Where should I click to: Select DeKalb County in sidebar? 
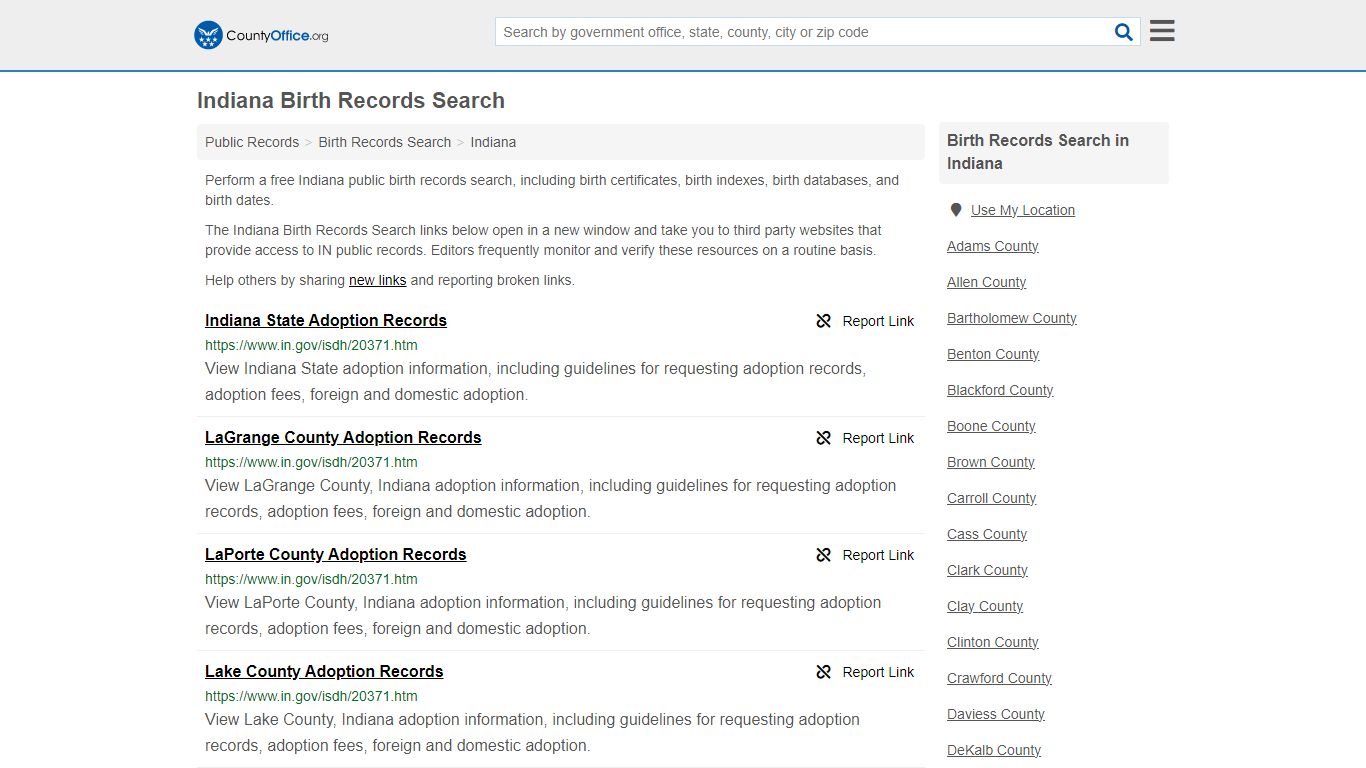[x=994, y=750]
